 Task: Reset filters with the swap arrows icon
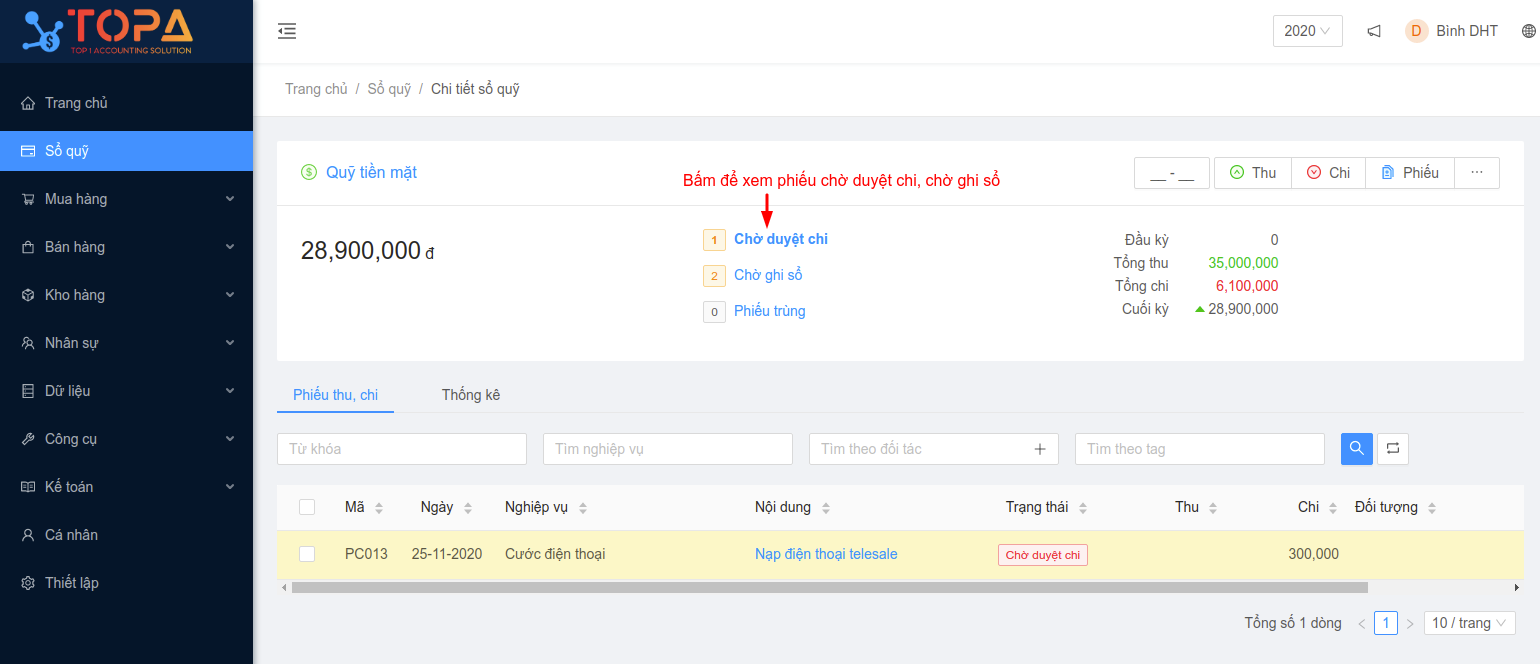(1392, 449)
